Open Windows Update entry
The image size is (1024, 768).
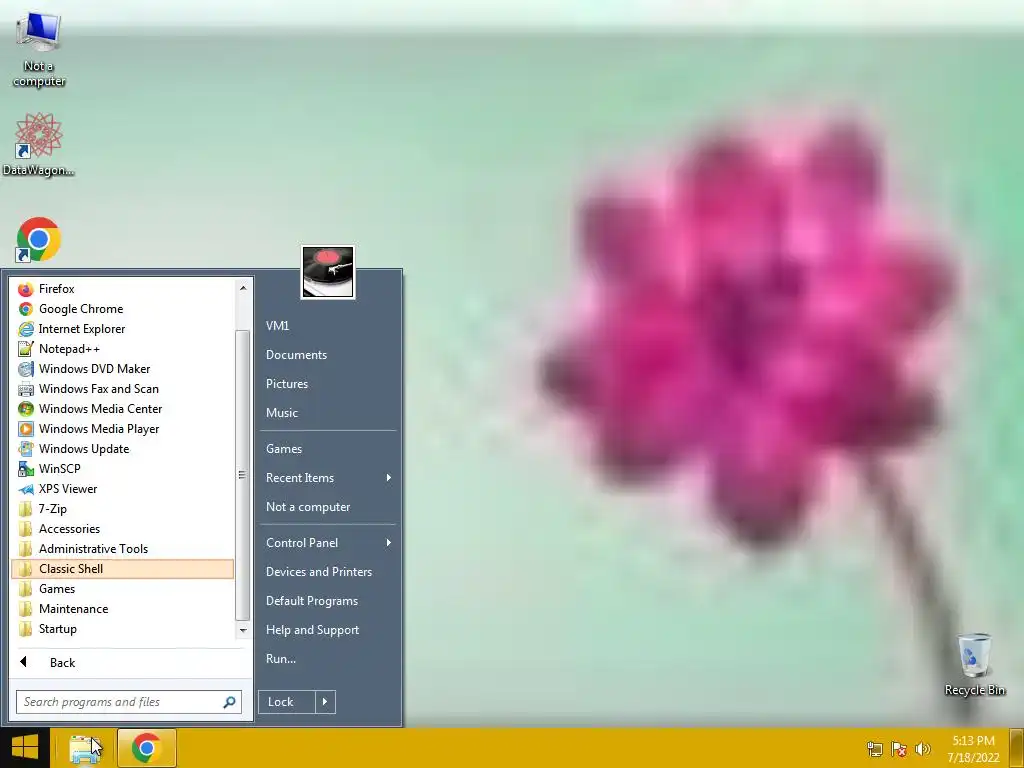(122, 449)
